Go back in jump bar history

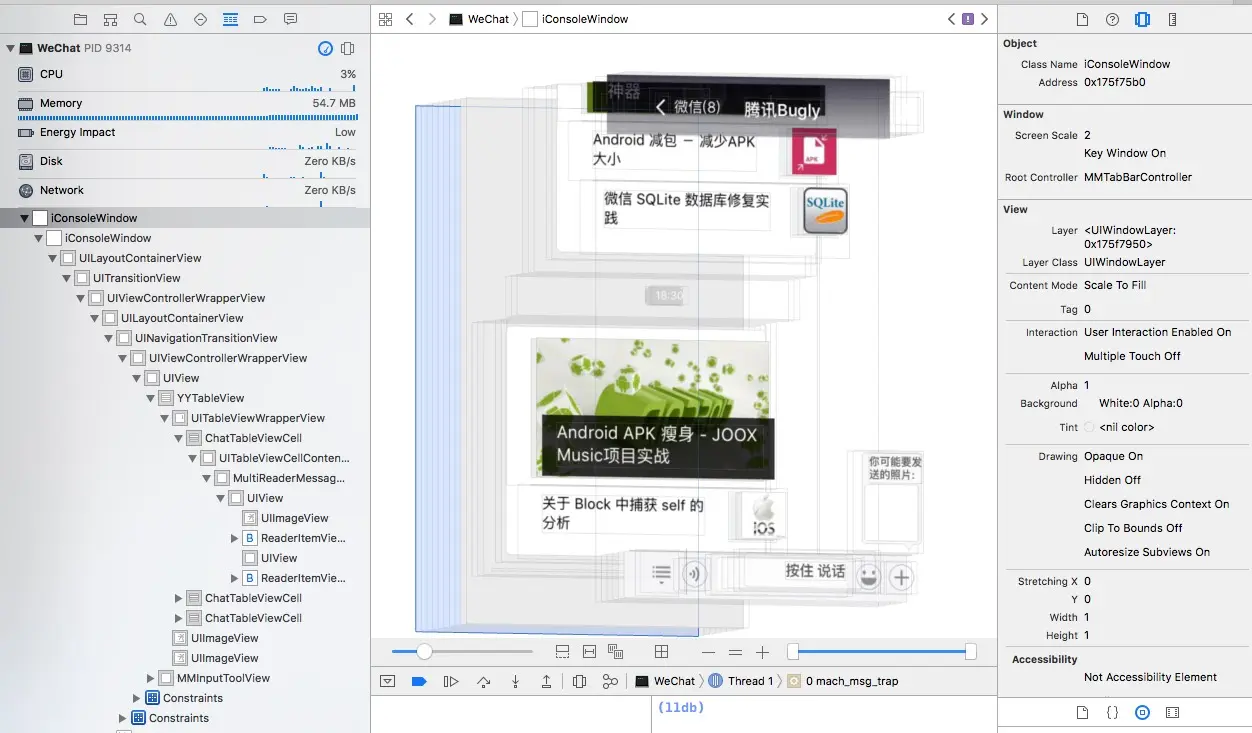click(410, 19)
